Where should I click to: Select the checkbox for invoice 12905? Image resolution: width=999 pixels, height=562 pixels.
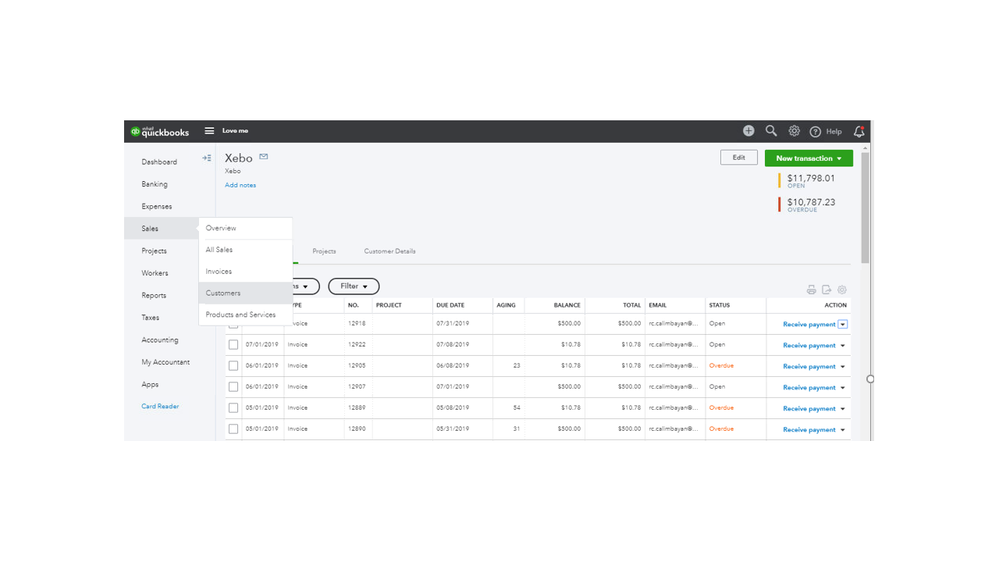pos(233,366)
